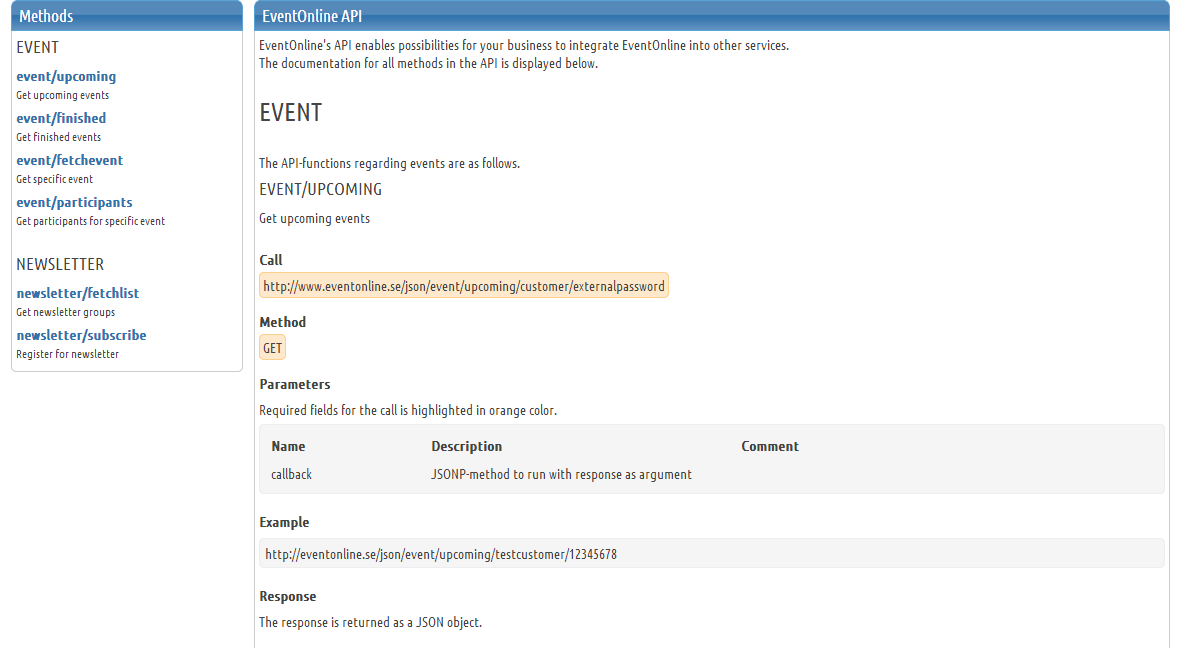Open the event/participants method link
The width and height of the screenshot is (1181, 648).
pos(75,203)
